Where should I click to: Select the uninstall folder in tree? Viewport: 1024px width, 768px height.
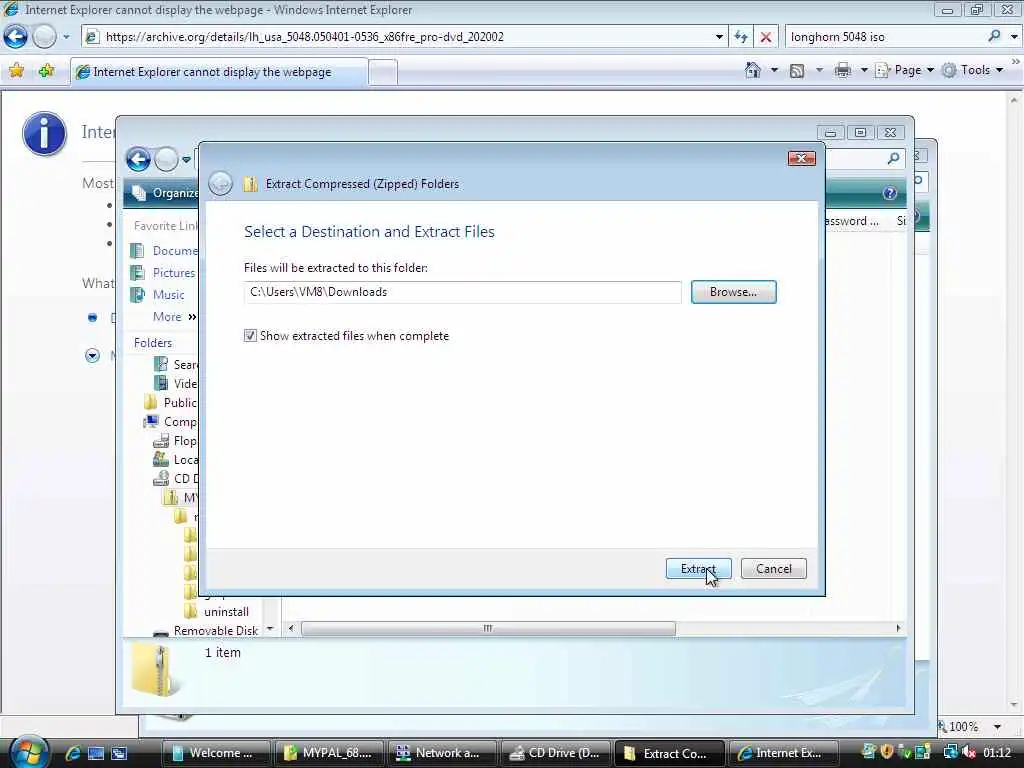pyautogui.click(x=218, y=612)
